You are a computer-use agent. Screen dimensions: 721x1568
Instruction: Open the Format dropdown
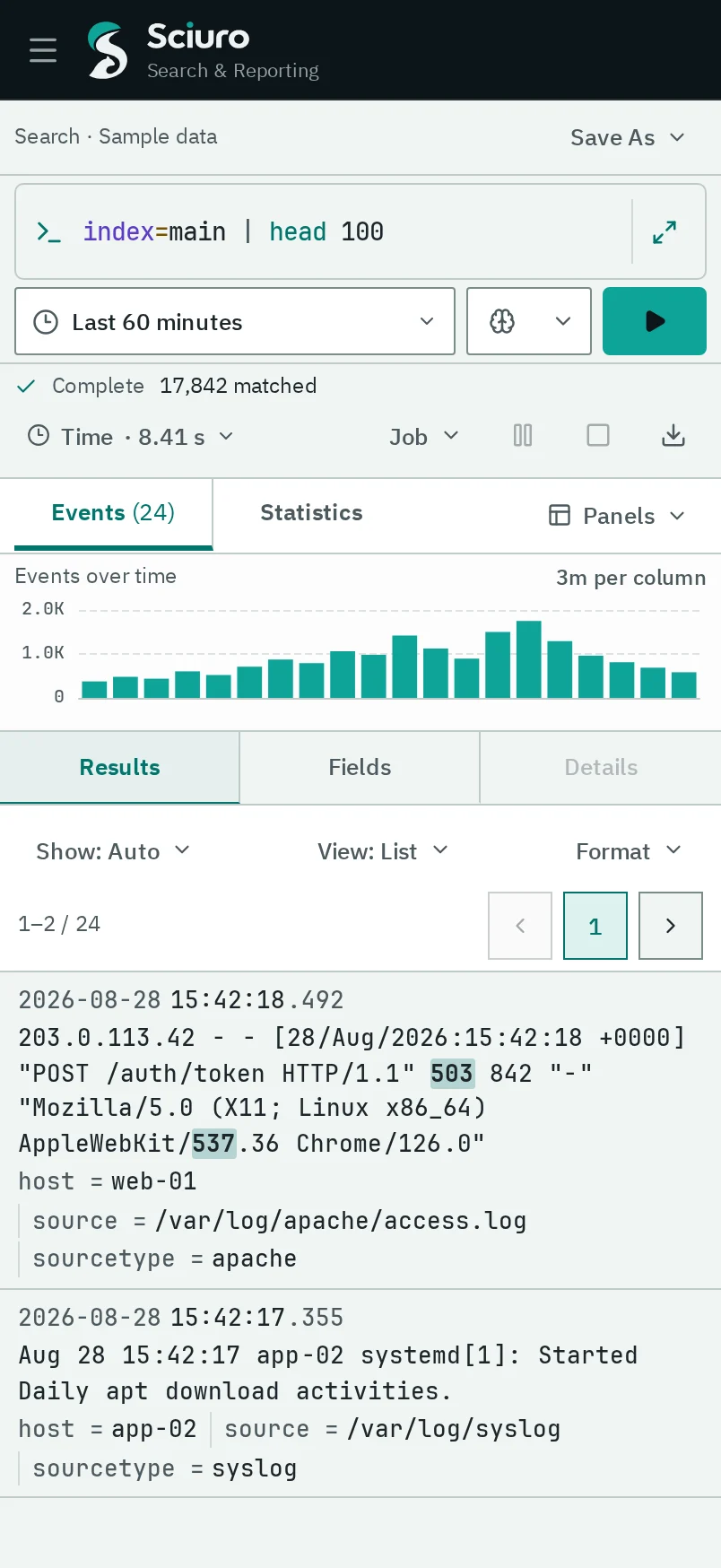click(629, 851)
